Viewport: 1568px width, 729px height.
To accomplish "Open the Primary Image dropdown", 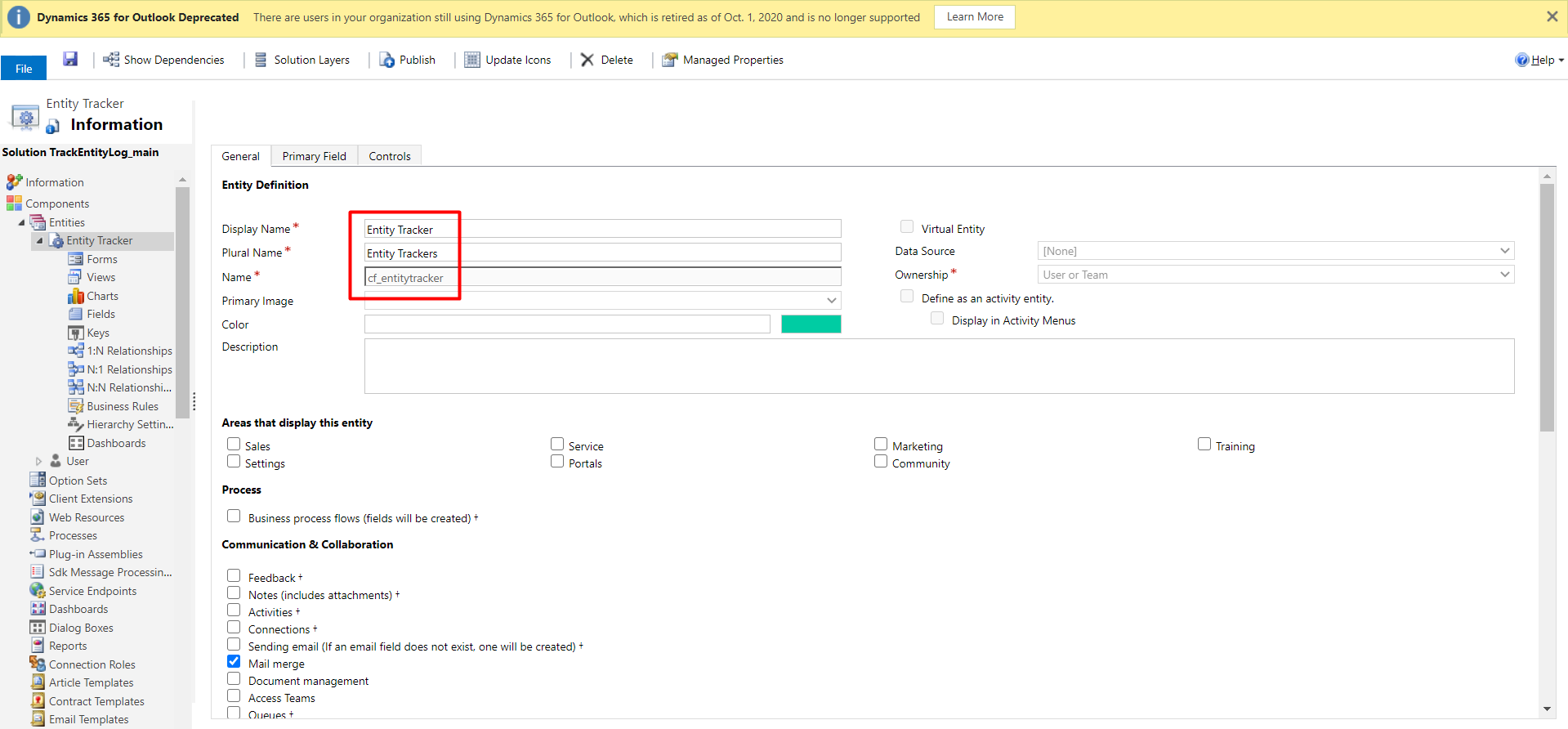I will point(602,301).
